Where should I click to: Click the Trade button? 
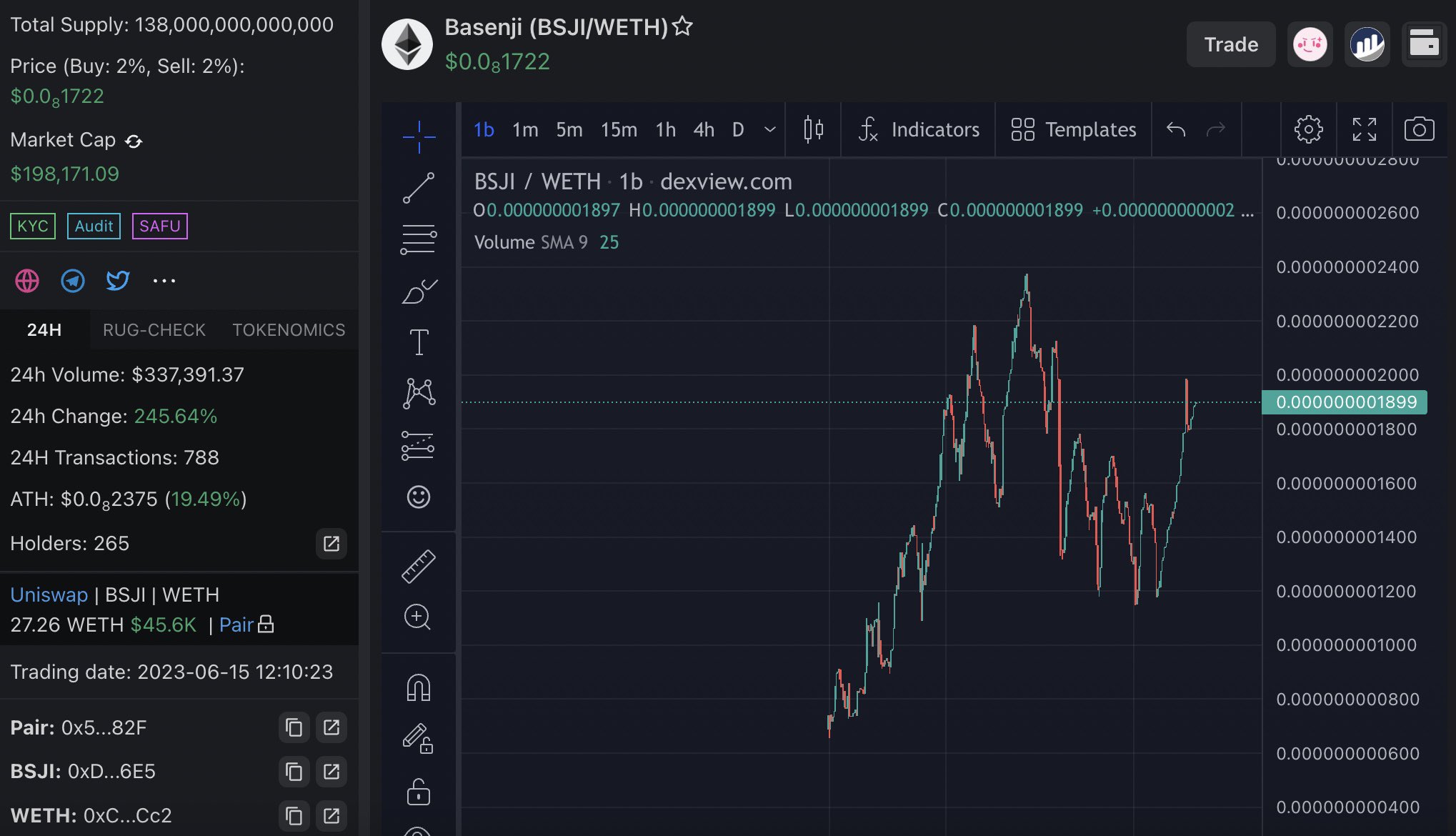(x=1231, y=44)
